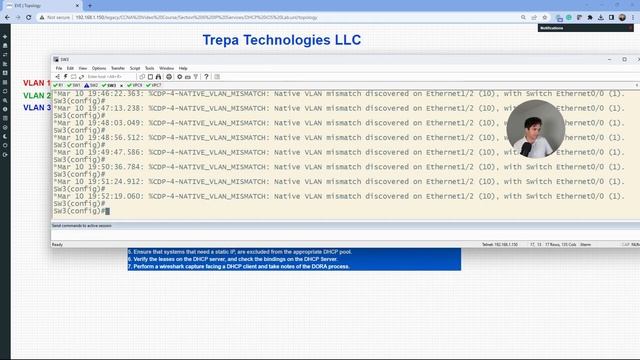Select the SW3 session tab
640x360 pixels.
click(x=109, y=85)
